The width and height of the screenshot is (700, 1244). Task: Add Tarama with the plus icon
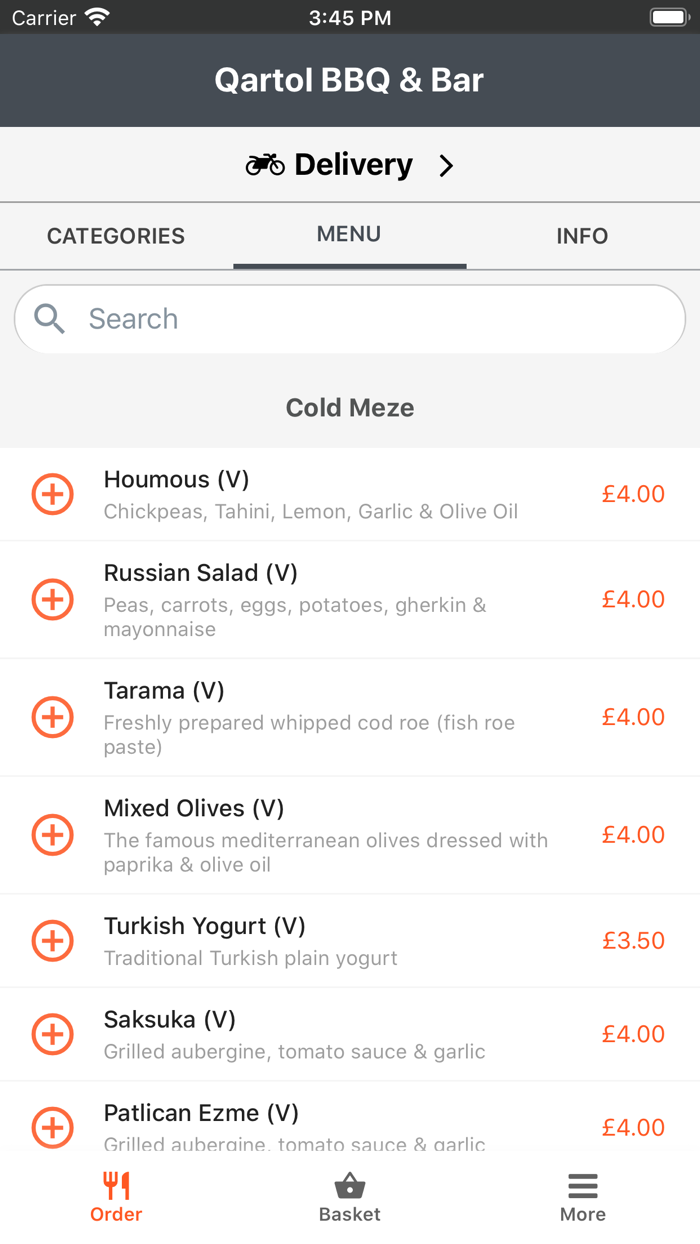[52, 717]
